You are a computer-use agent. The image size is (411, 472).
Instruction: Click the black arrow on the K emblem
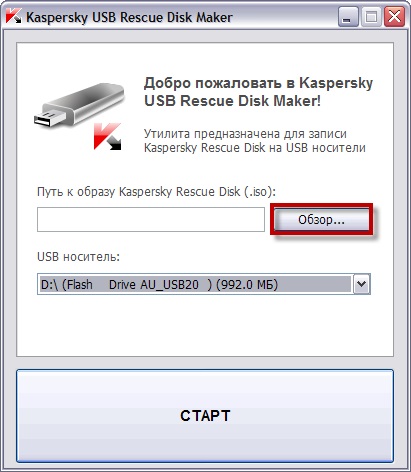tap(115, 142)
